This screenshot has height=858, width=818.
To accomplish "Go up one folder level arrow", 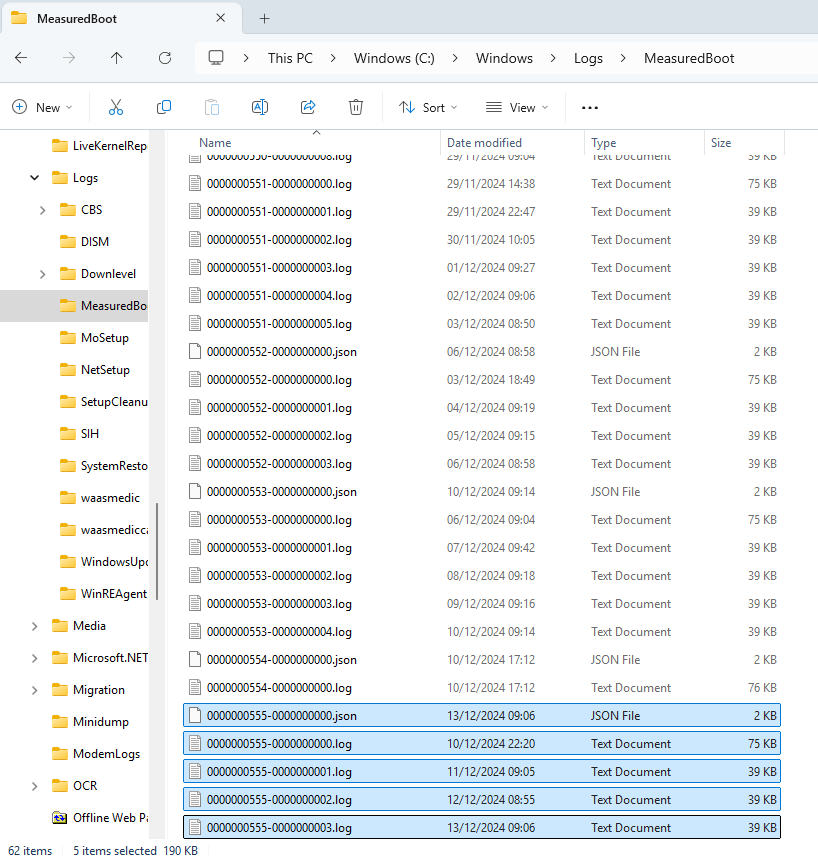I will tap(117, 58).
